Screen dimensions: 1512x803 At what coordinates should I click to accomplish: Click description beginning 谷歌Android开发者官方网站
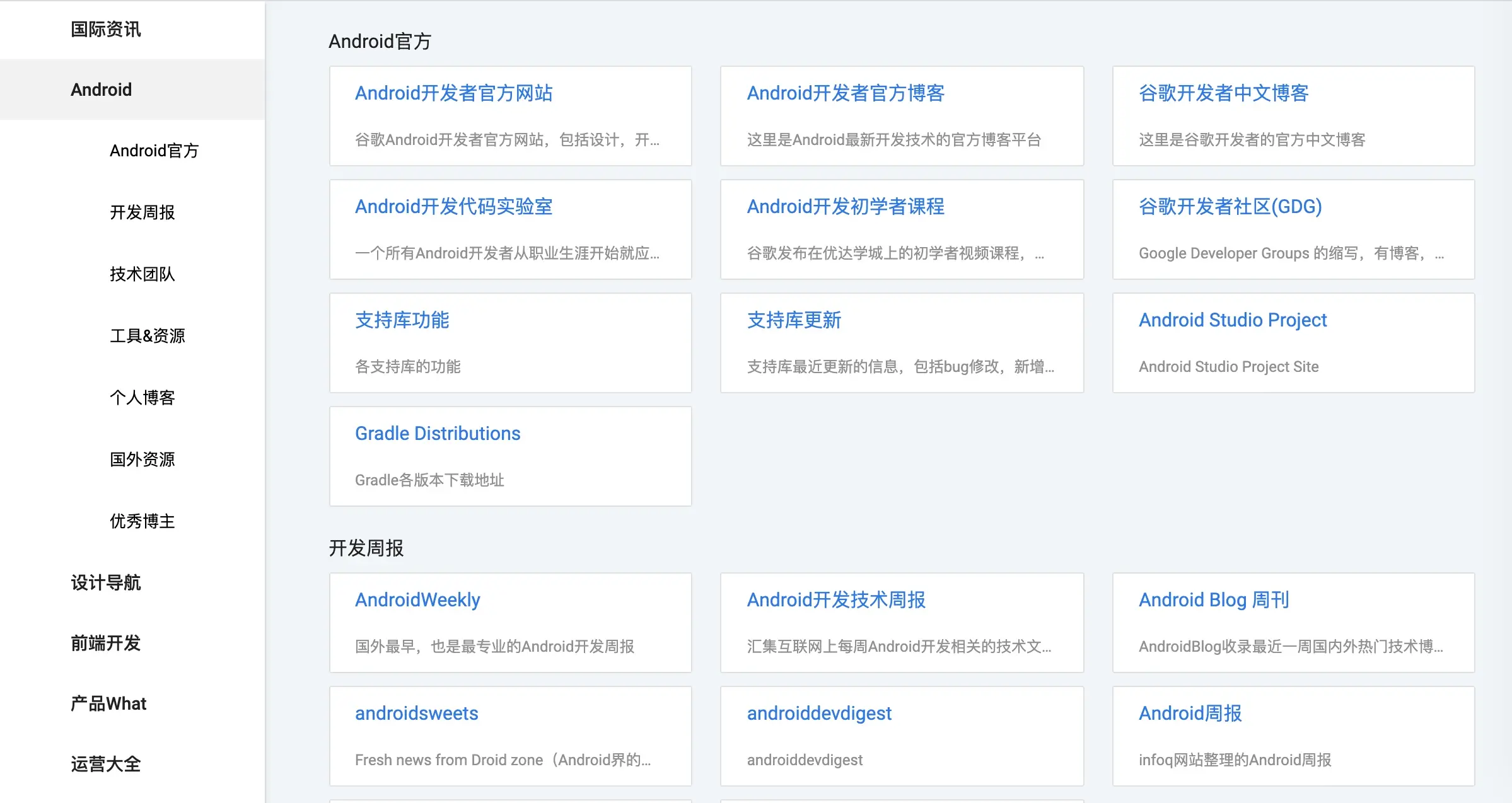point(507,140)
